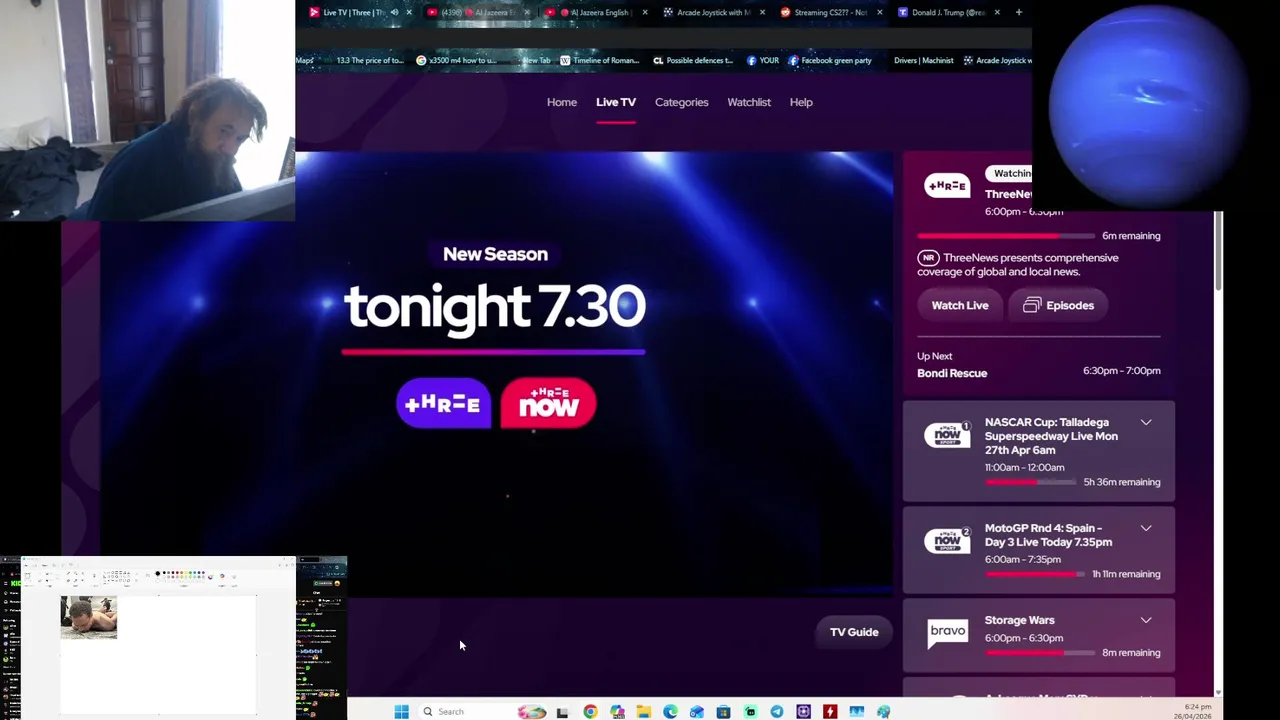Open the Watchlist page
The image size is (1280, 720).
coord(749,102)
